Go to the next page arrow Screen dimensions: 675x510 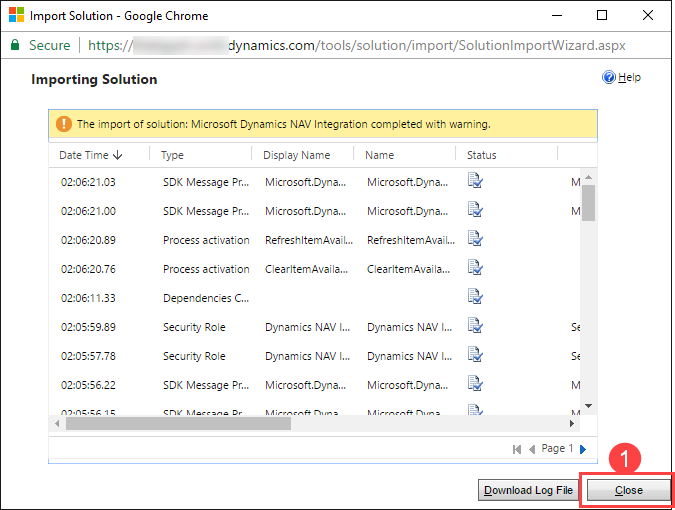point(583,449)
